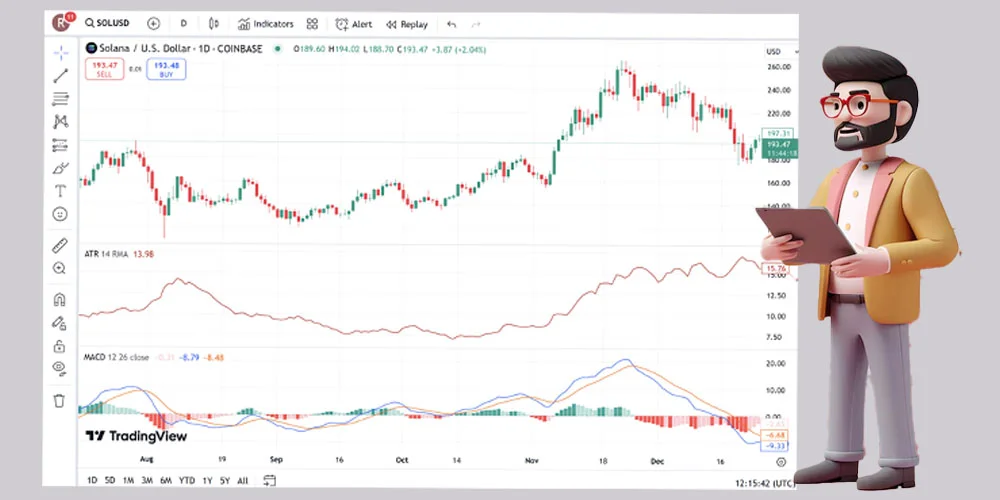Switch to the 3M date range
Viewport: 1000px width, 500px height.
tap(147, 480)
